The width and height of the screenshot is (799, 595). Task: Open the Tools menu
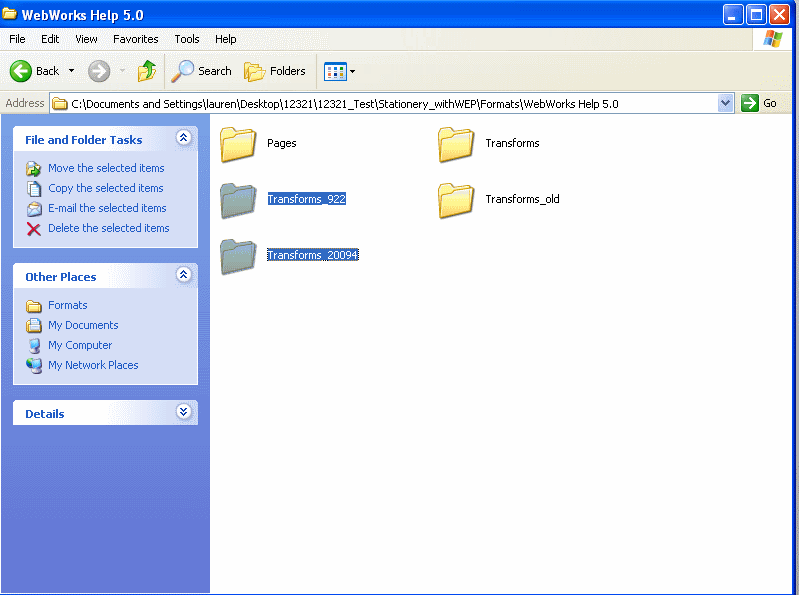(x=187, y=39)
